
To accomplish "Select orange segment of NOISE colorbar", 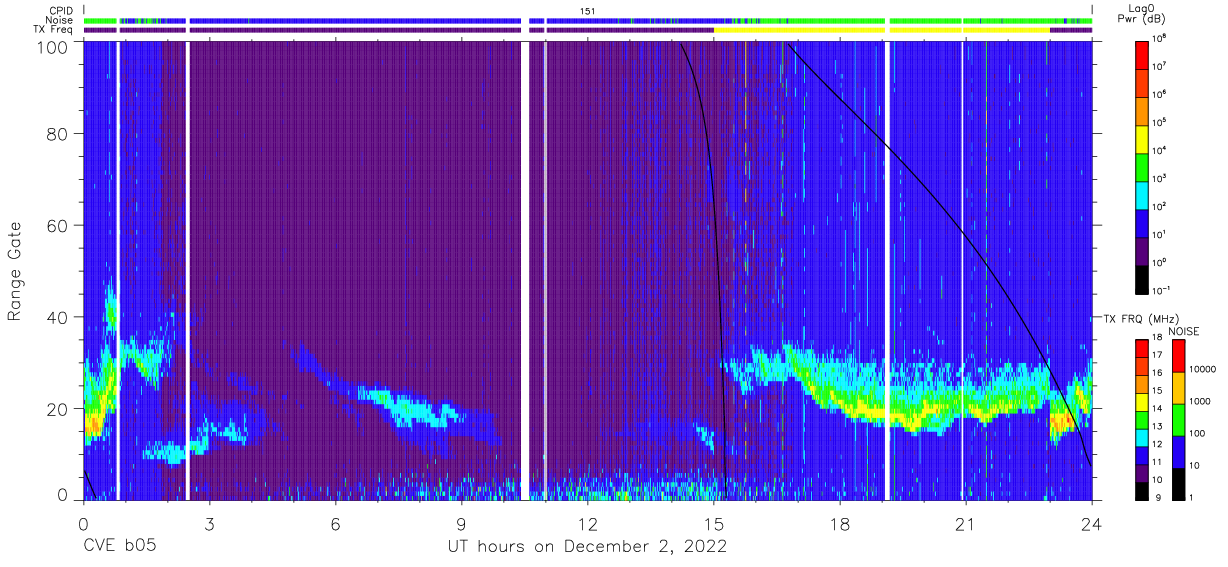I will [1180, 387].
